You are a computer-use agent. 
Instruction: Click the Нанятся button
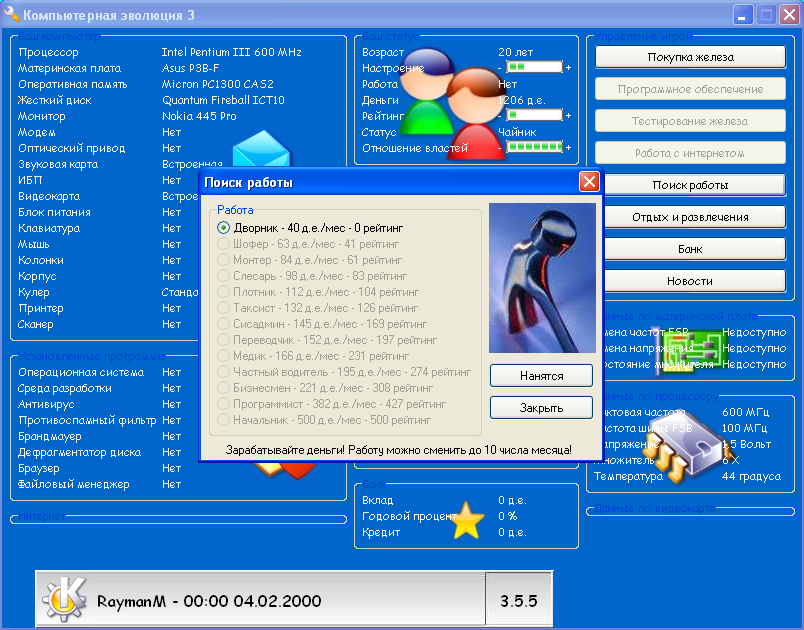point(541,376)
